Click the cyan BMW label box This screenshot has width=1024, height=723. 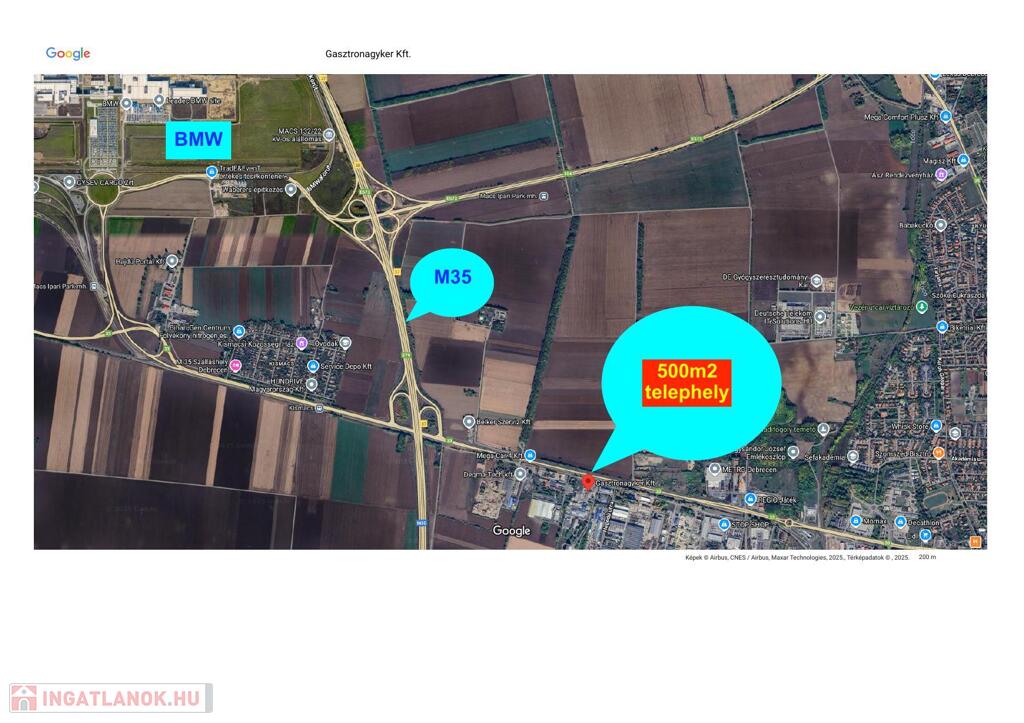tap(199, 140)
